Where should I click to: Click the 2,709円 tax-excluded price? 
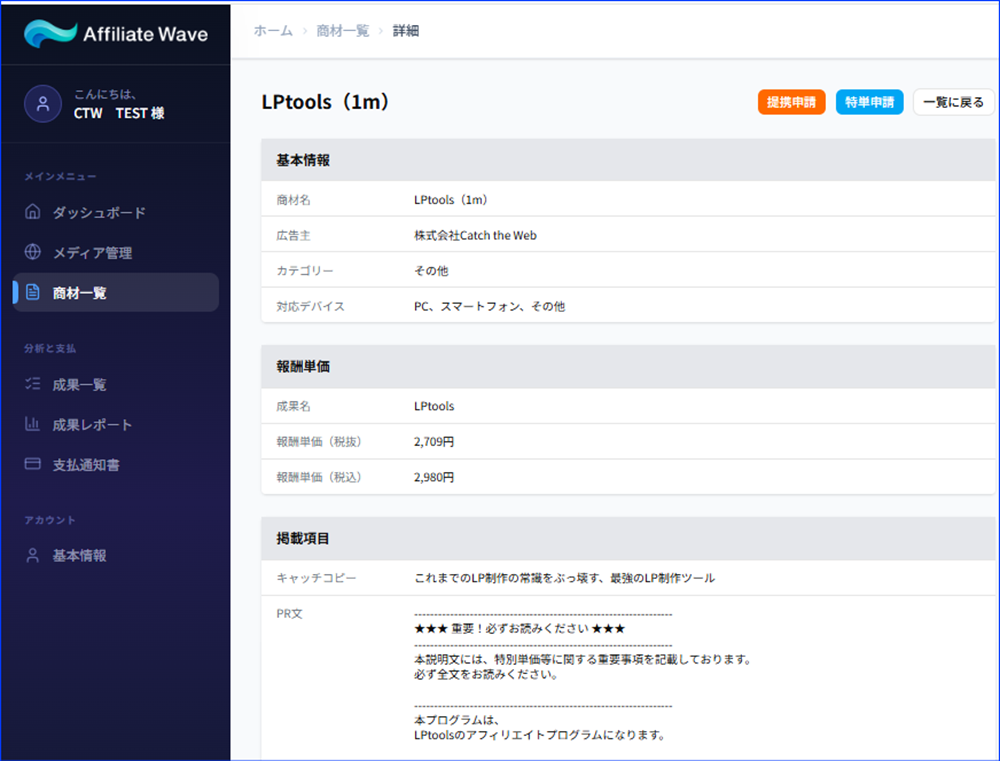pyautogui.click(x=434, y=441)
